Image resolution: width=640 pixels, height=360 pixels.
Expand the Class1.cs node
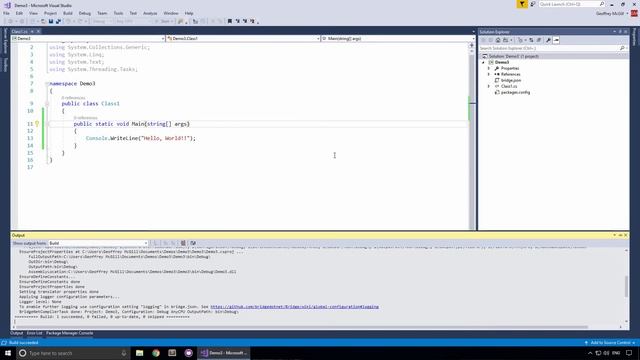(489, 87)
